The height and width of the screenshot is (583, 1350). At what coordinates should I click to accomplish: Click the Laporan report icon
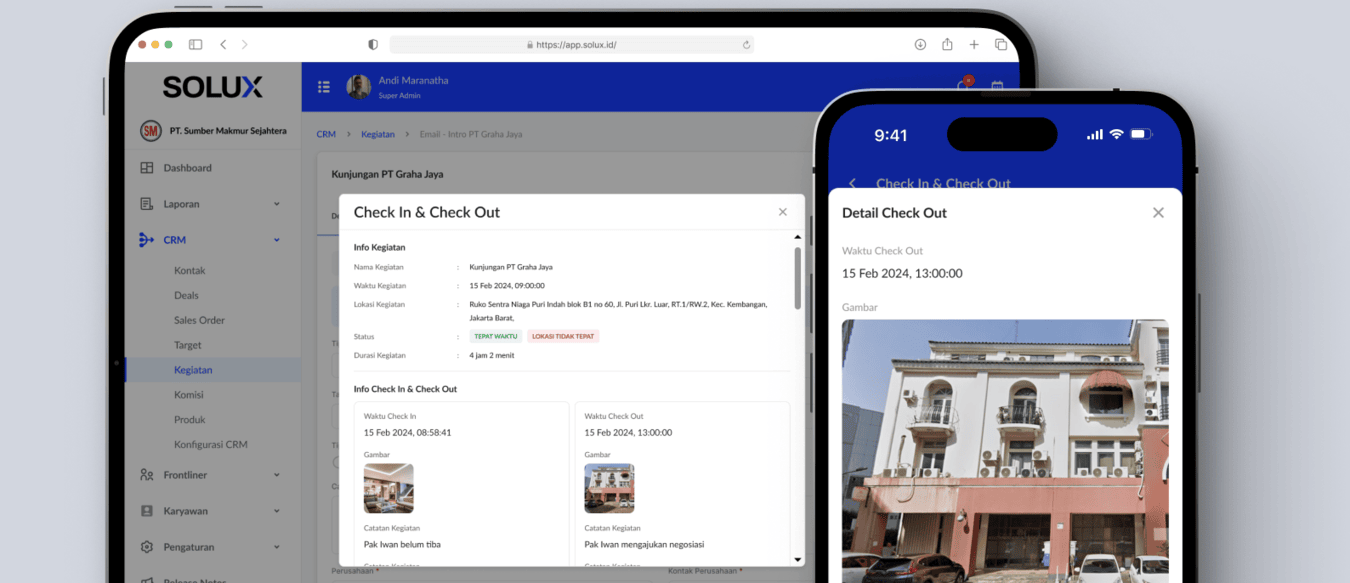pos(147,204)
